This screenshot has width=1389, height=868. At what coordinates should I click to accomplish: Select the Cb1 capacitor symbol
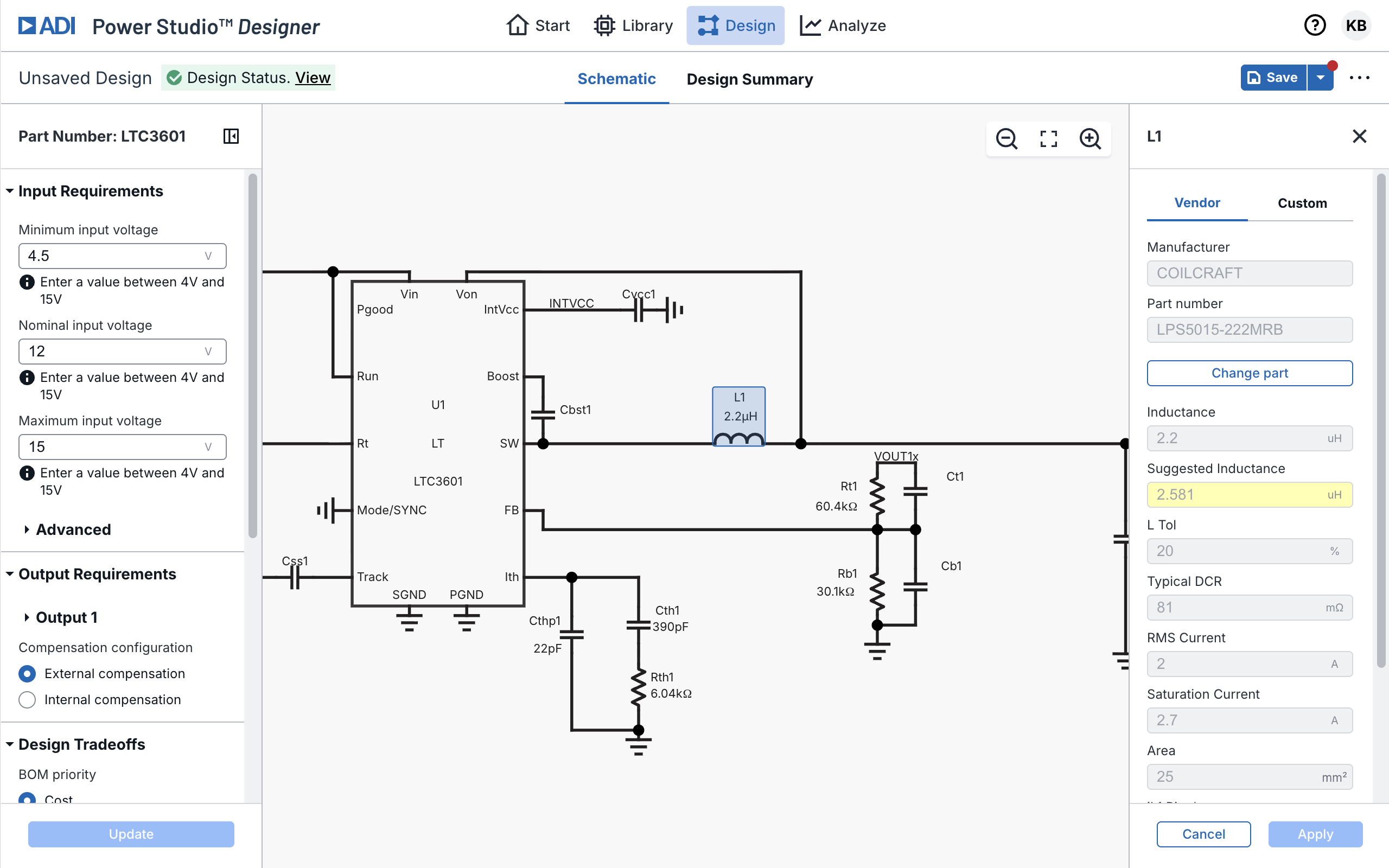tap(915, 586)
